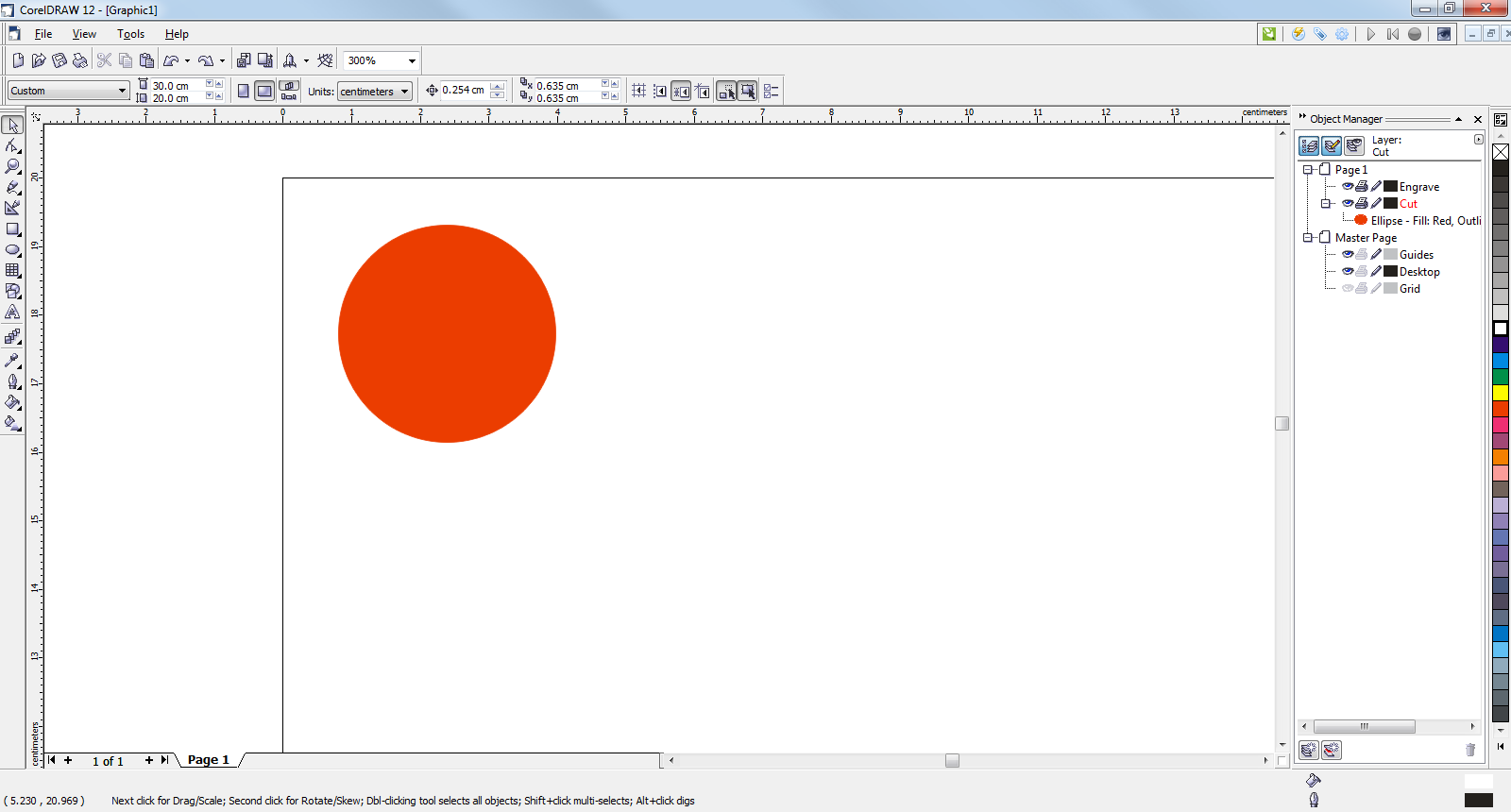Set page to Portrait orientation
The width and height of the screenshot is (1511, 812).
coord(244,91)
